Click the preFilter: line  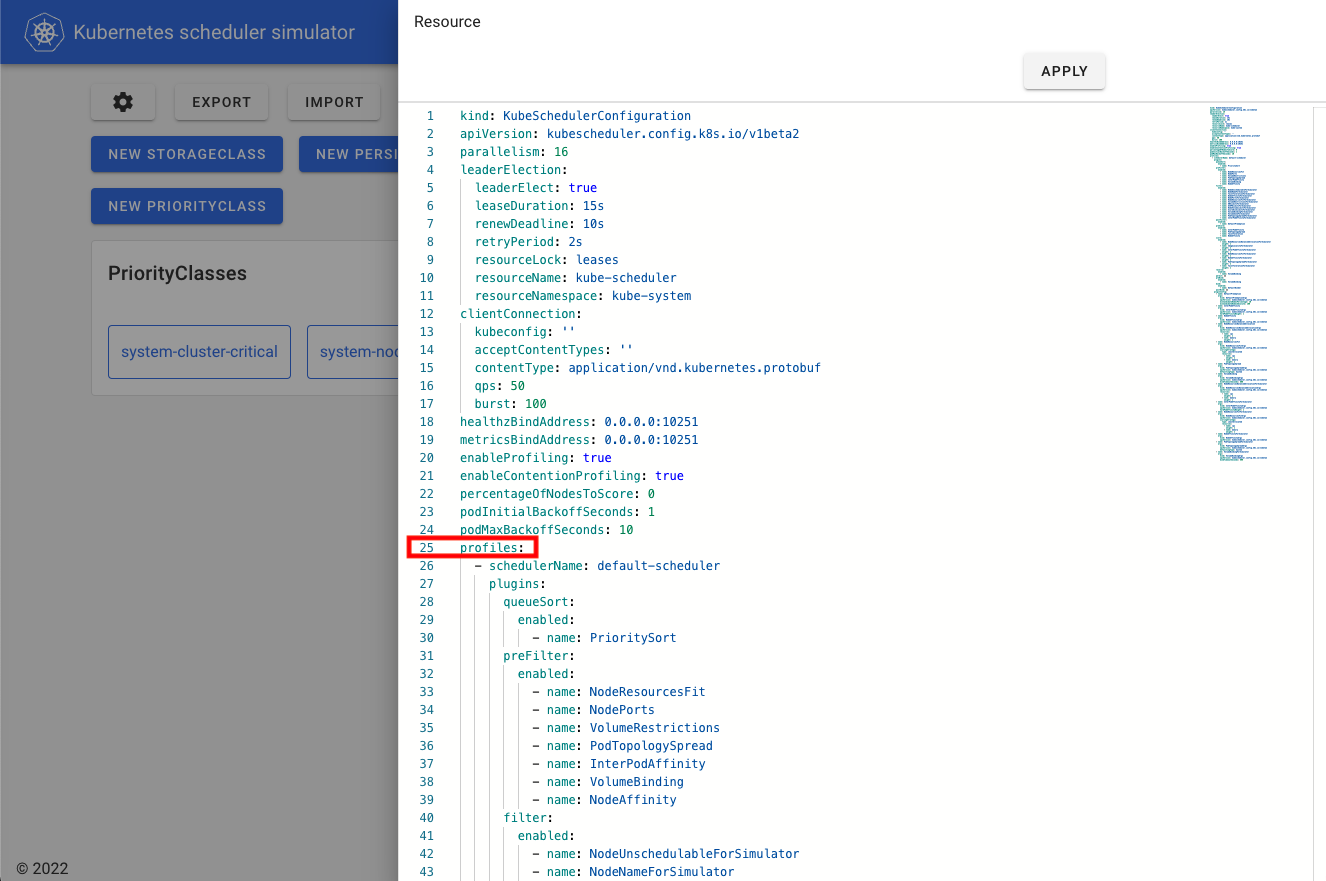coord(539,656)
